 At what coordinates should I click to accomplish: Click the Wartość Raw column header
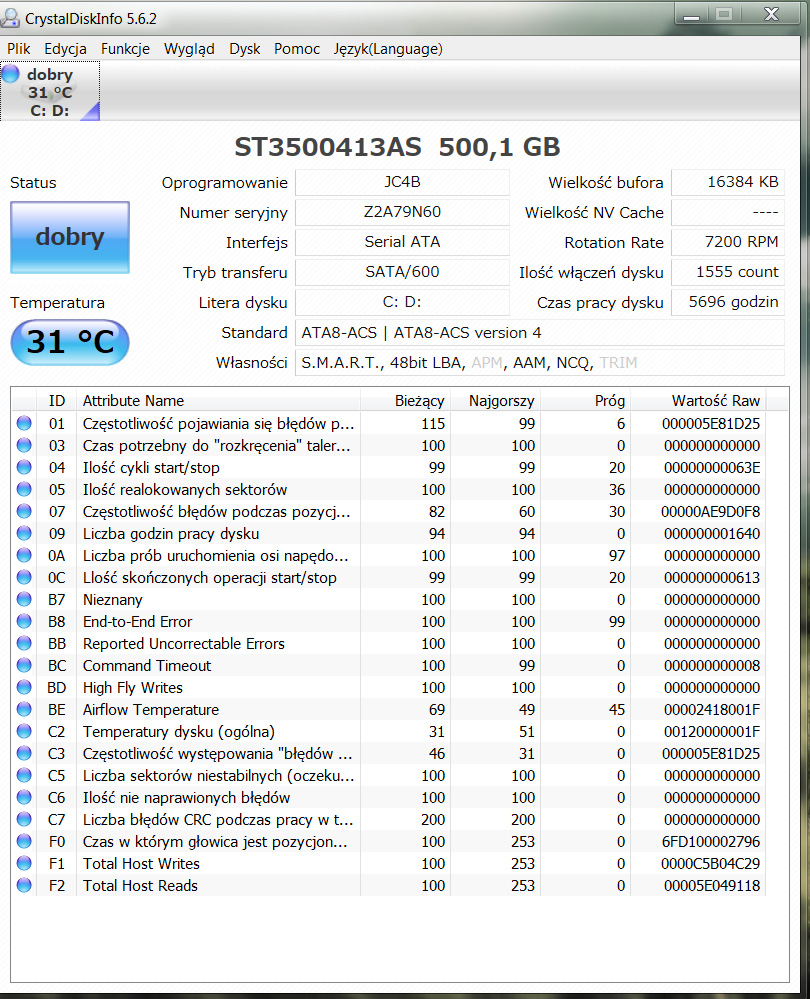(x=698, y=401)
